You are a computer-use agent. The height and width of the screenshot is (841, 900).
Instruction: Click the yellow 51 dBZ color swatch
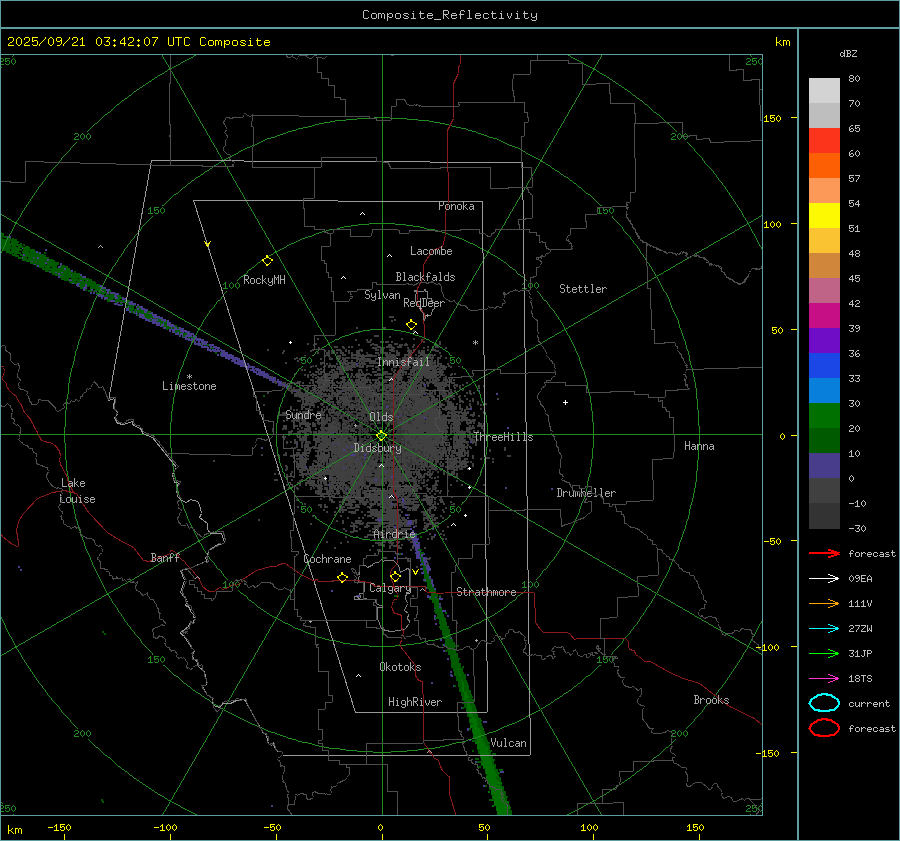824,216
